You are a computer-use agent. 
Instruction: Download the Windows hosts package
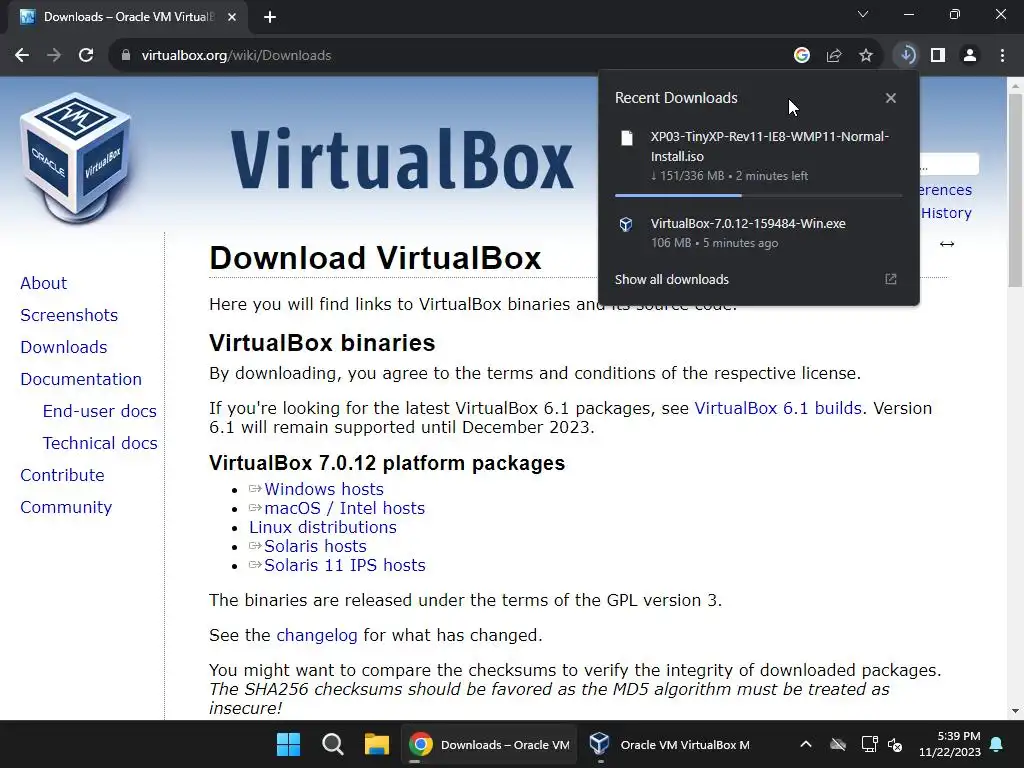(323, 489)
